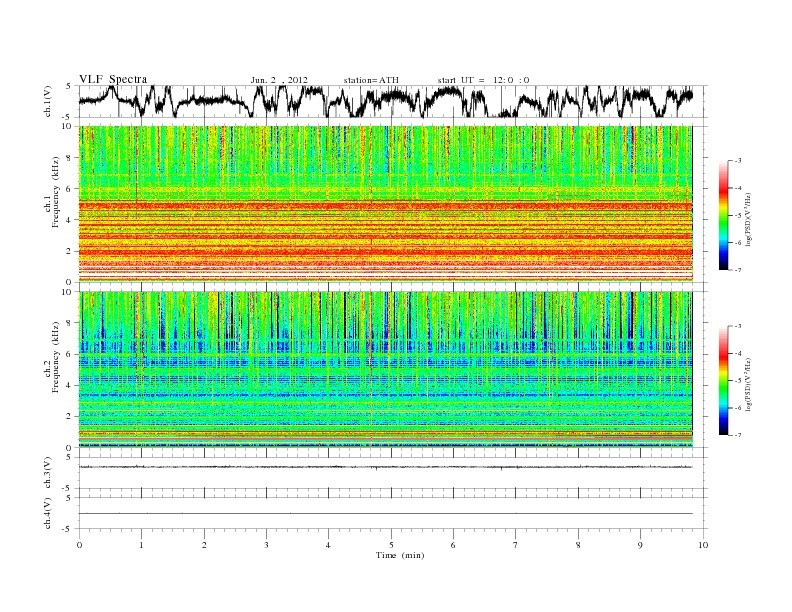
Task: Click the ch.2 spectrogram color scale bar
Action: [x=723, y=380]
